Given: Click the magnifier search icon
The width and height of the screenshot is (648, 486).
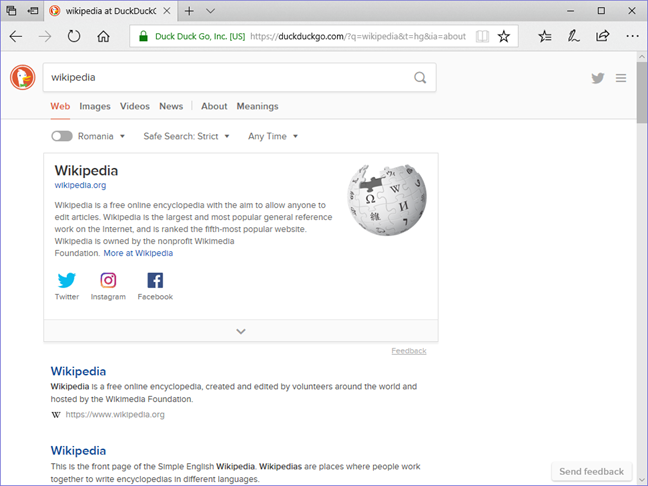Looking at the screenshot, I should point(420,77).
